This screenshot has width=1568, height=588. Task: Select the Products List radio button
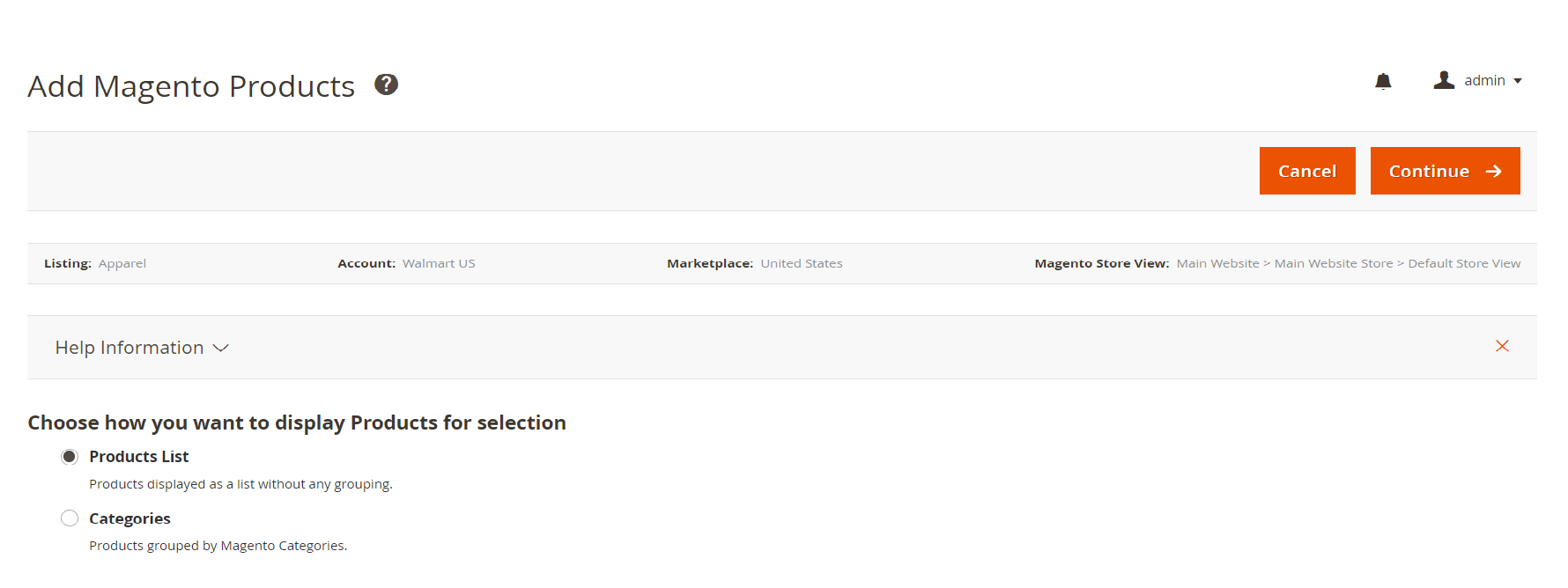click(70, 457)
